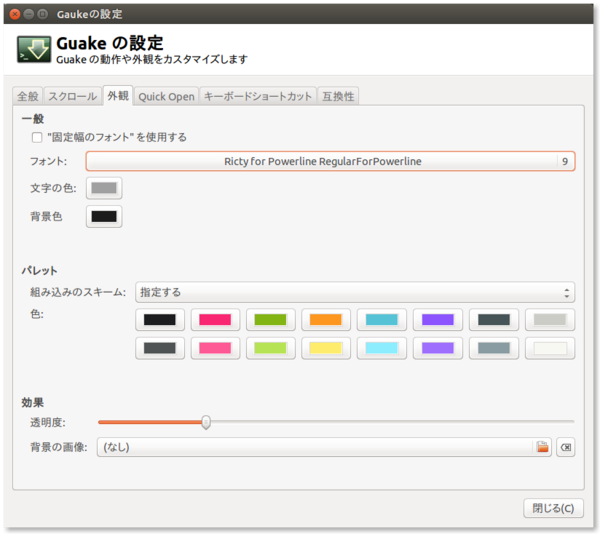Open font chooser Ricty for Powerline button

click(330, 161)
